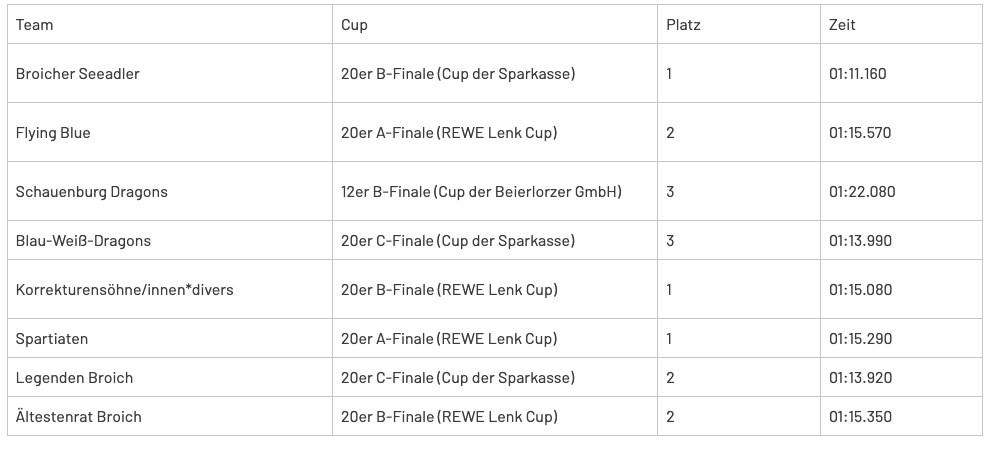The width and height of the screenshot is (998, 449).
Task: Click the Zeit column header
Action: coord(842,25)
